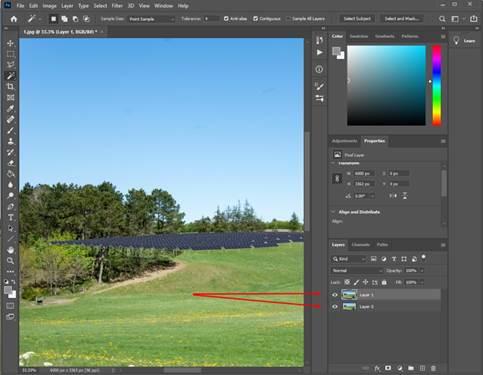Hide Layer 1 with eye icon

click(335, 295)
